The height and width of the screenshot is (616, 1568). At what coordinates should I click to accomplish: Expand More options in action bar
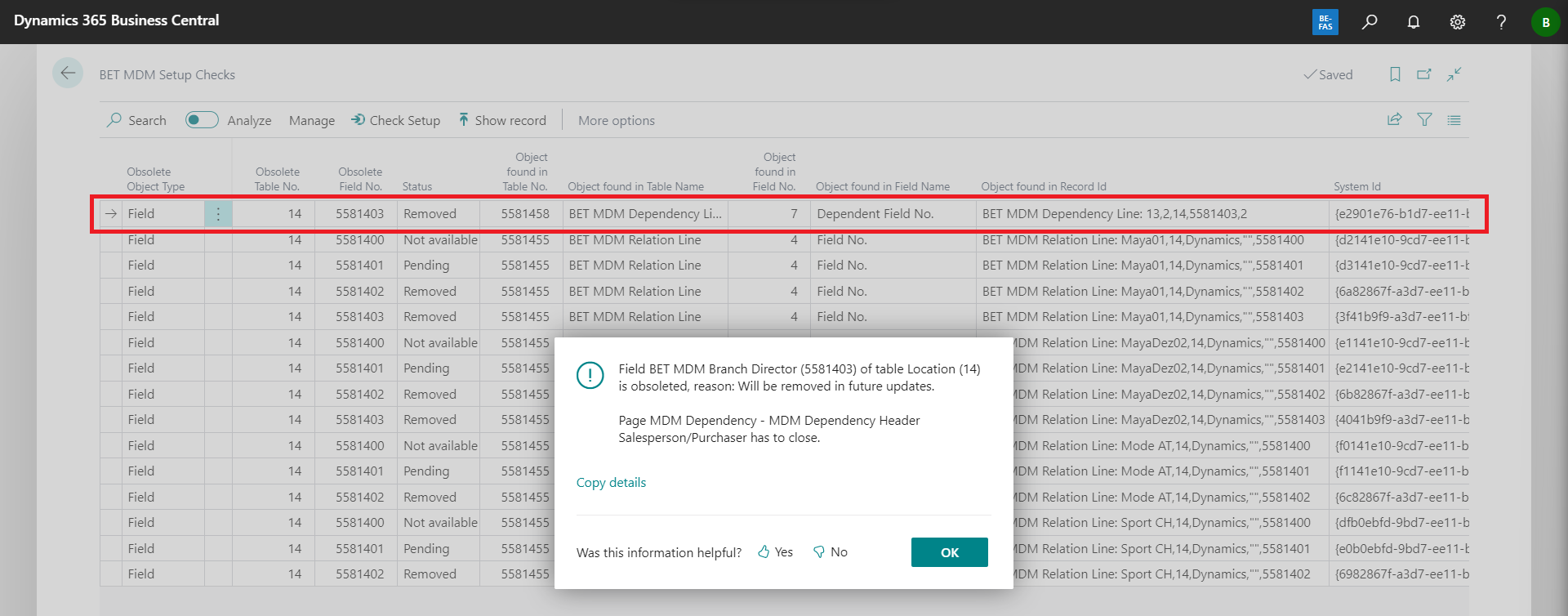pyautogui.click(x=616, y=121)
